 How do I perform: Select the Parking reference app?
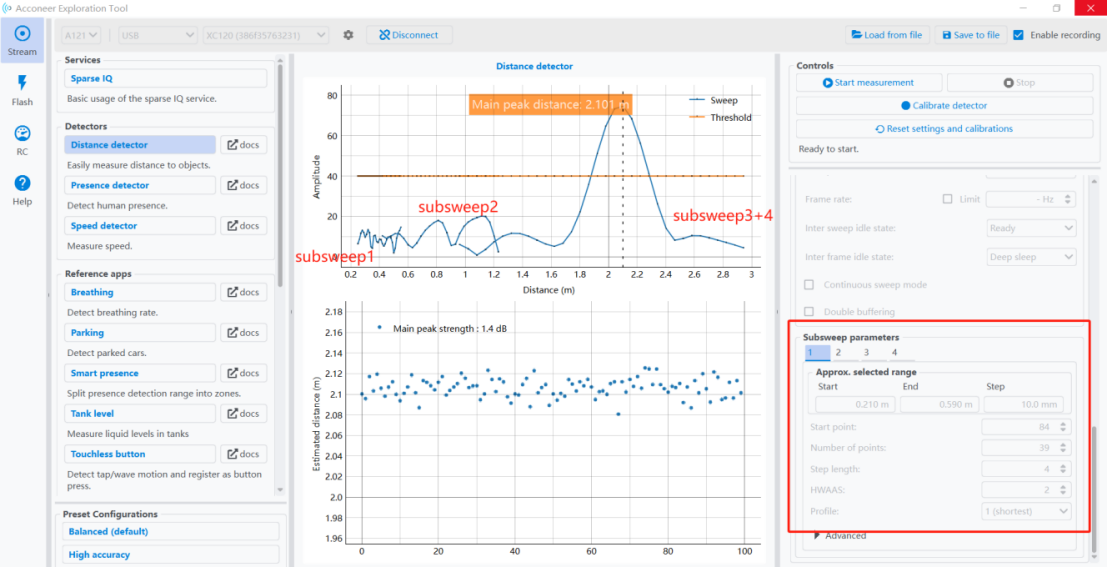pyautogui.click(x=139, y=333)
